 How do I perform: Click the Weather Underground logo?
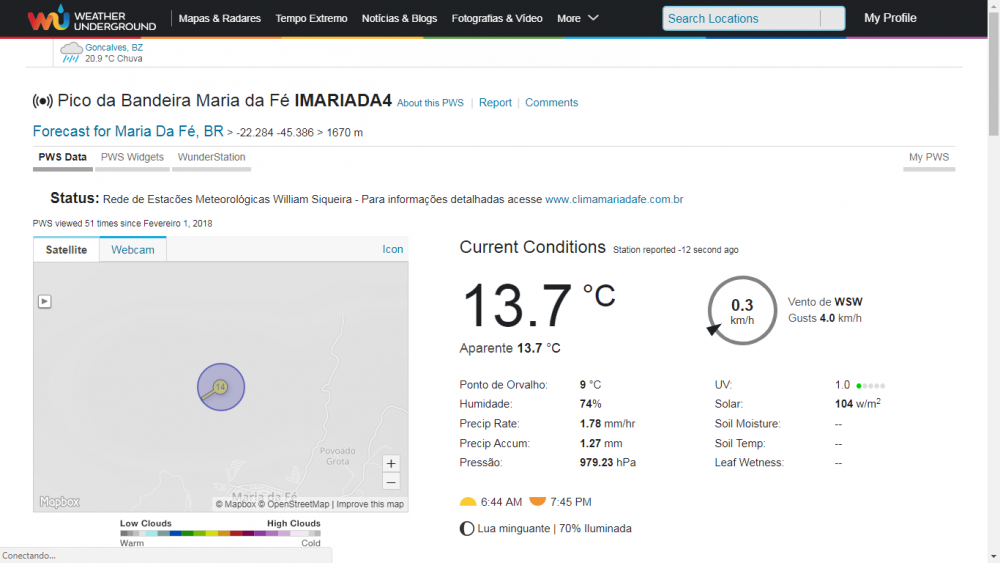click(x=92, y=18)
